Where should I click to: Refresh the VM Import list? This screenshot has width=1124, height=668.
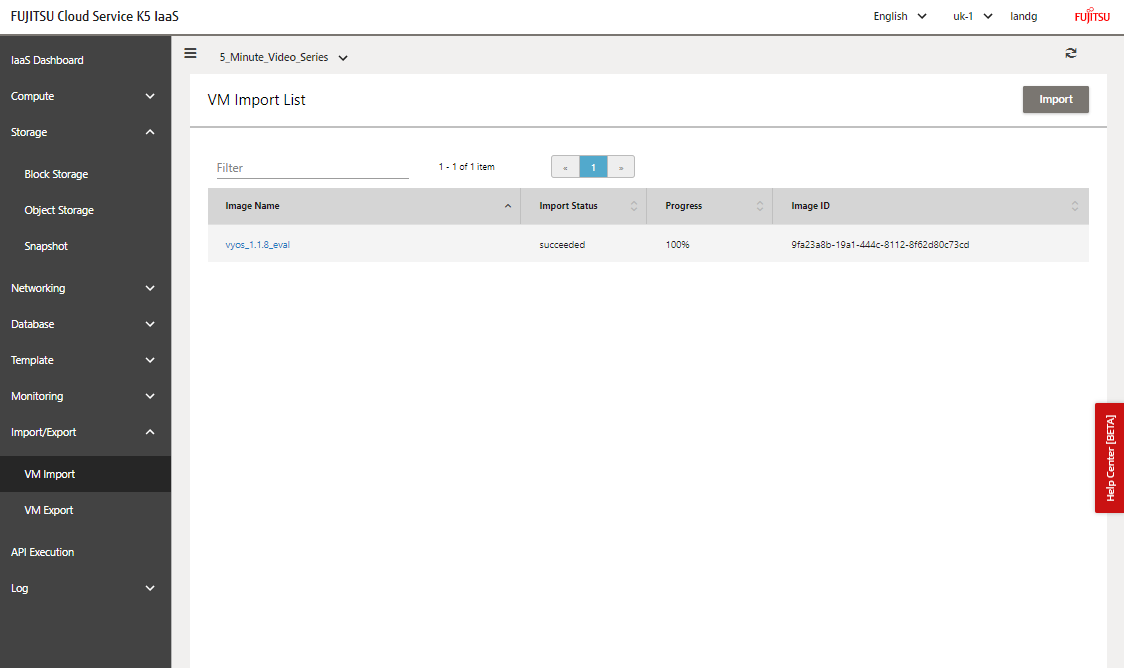pyautogui.click(x=1071, y=53)
